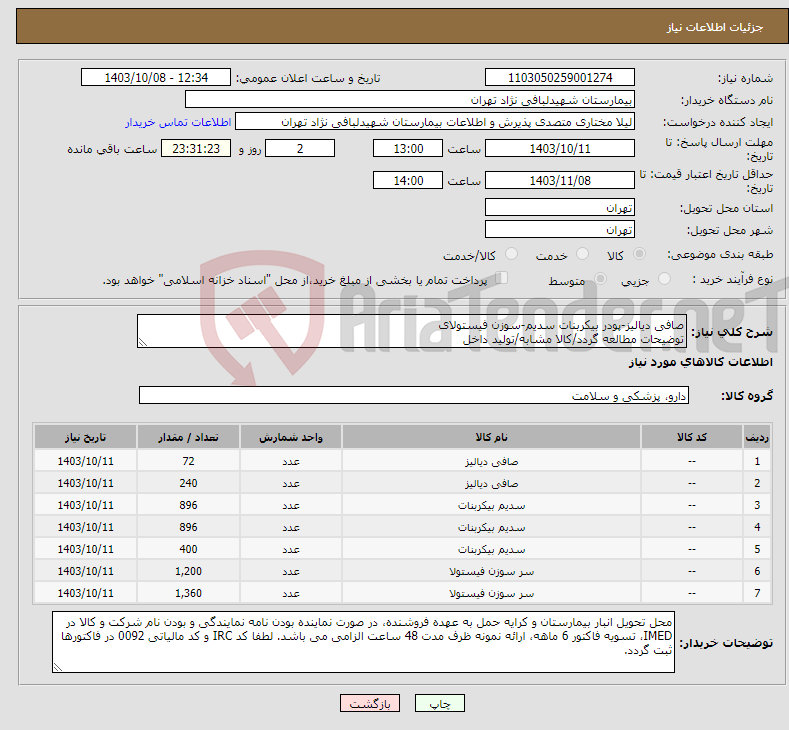789x730 pixels.
Task: Click the بازگشت (back) button
Action: pyautogui.click(x=370, y=703)
